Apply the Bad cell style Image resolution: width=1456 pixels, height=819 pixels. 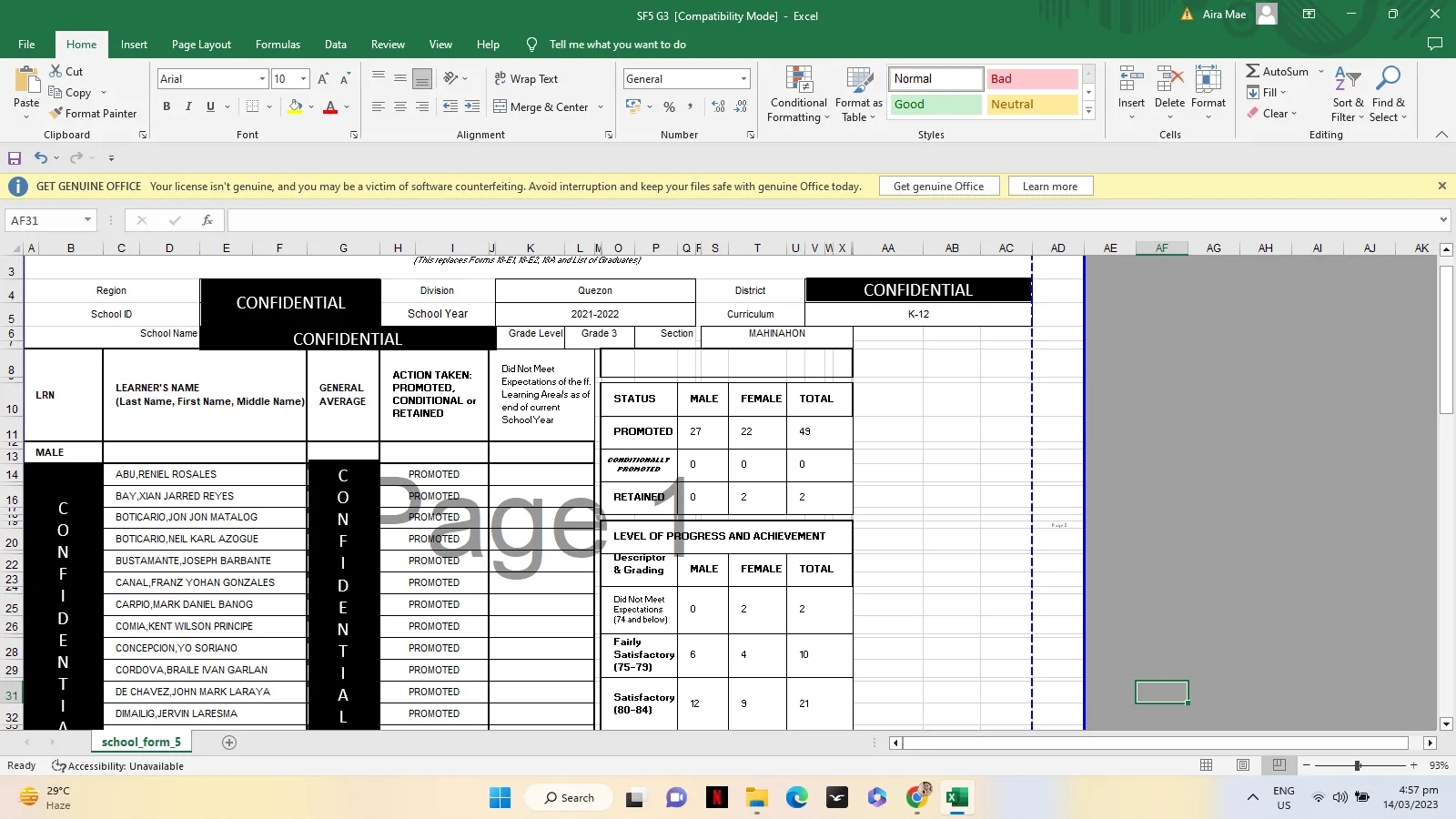tap(1032, 79)
